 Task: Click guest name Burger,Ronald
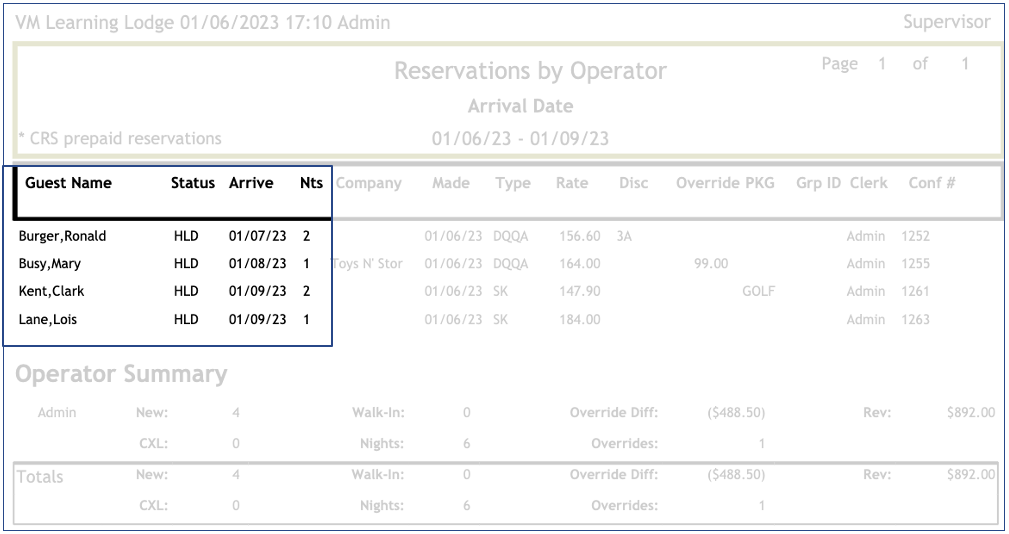(x=62, y=236)
